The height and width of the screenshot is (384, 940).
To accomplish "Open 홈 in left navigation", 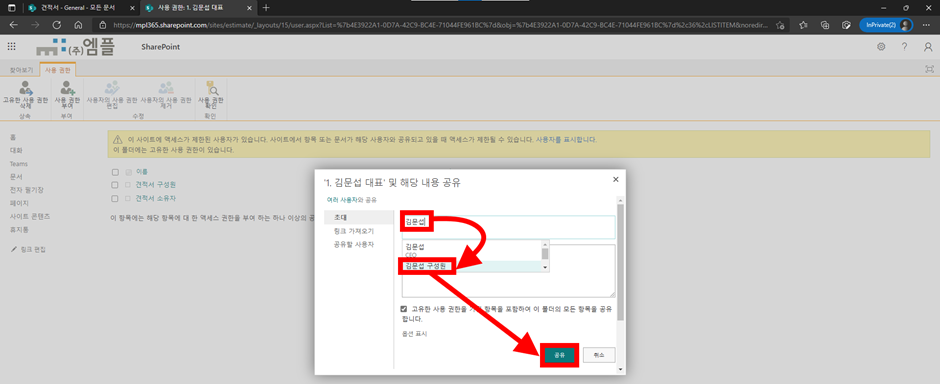I will [x=13, y=137].
